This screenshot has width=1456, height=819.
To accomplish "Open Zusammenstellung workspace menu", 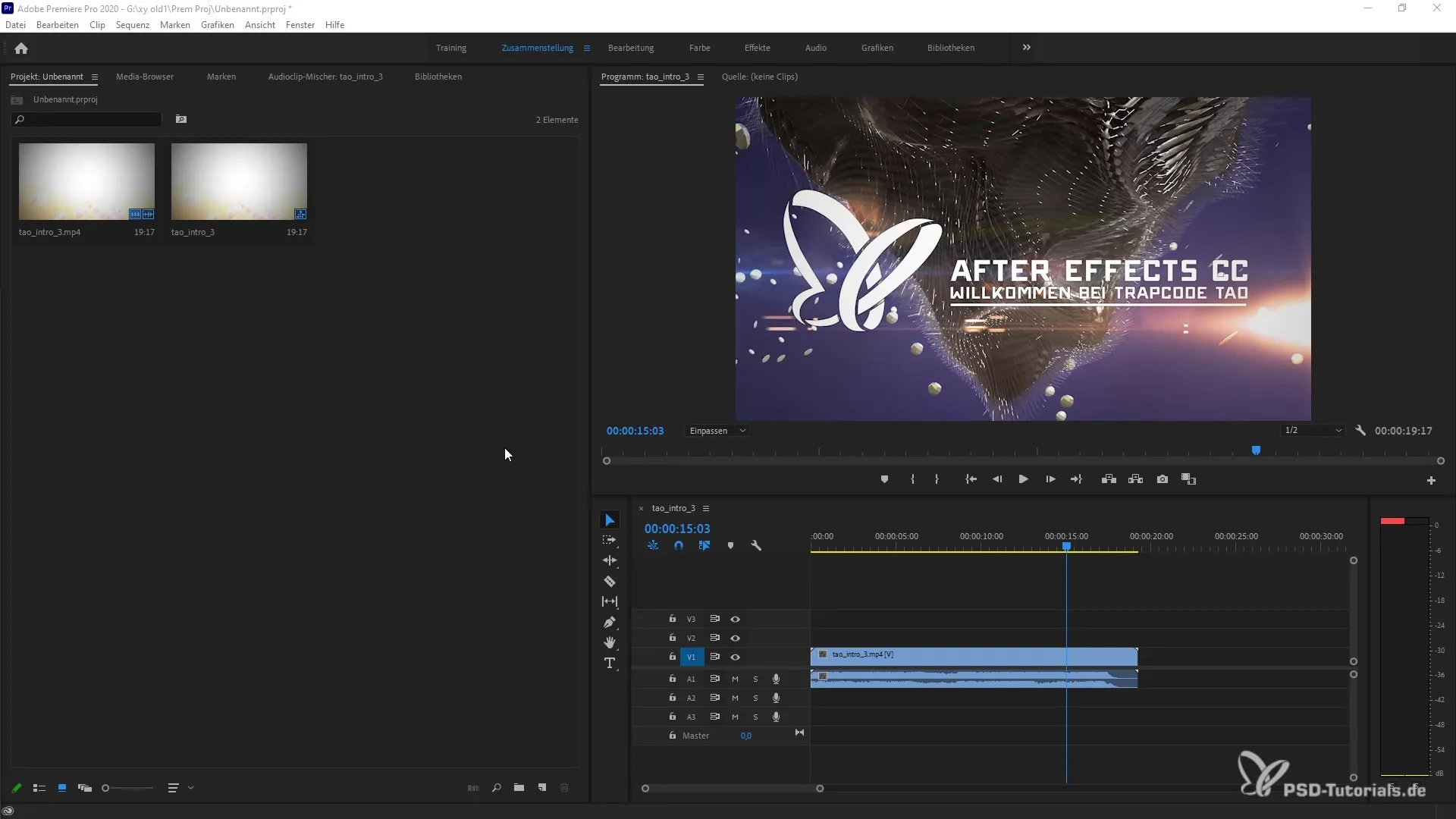I will (587, 49).
